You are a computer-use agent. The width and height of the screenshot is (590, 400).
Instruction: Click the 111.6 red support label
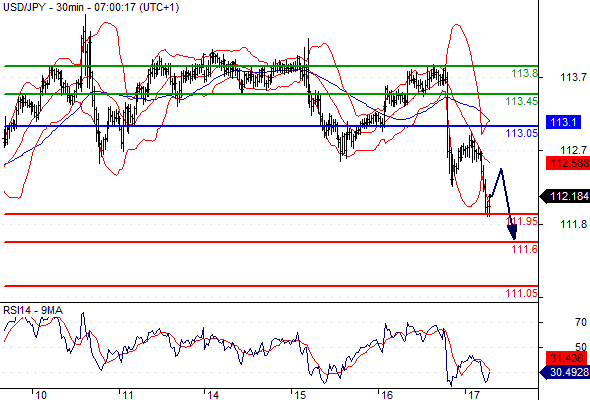pyautogui.click(x=525, y=249)
